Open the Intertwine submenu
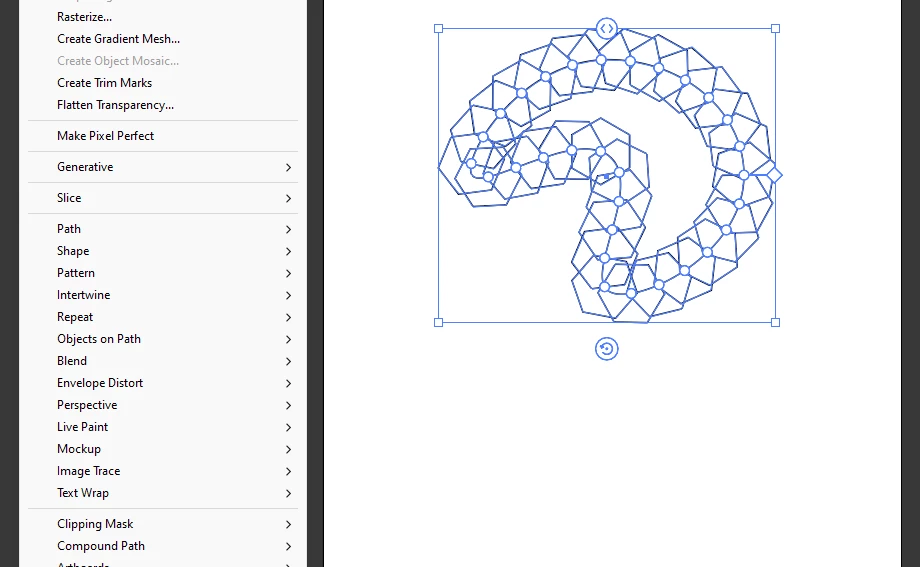The image size is (920, 567). coord(163,295)
